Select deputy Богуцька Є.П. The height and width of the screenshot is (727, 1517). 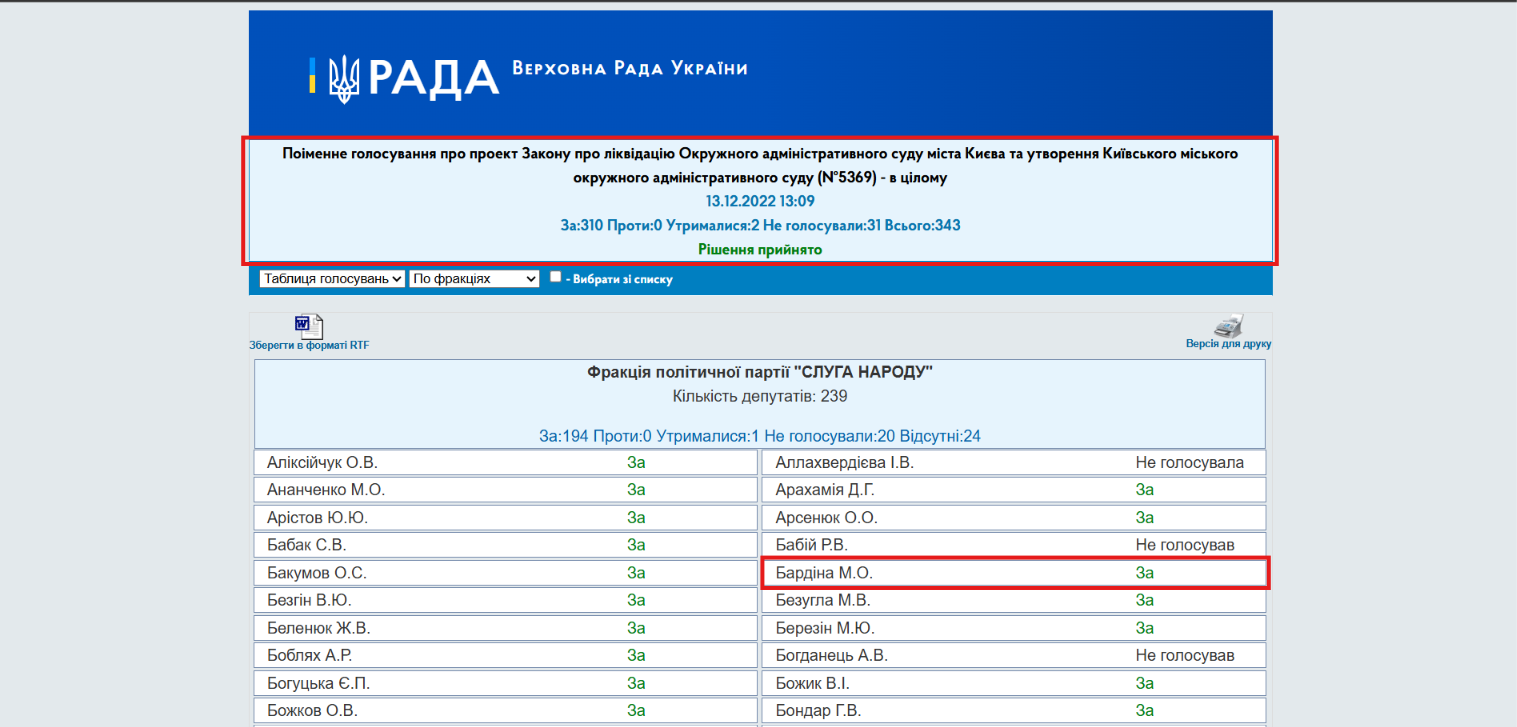pos(318,684)
